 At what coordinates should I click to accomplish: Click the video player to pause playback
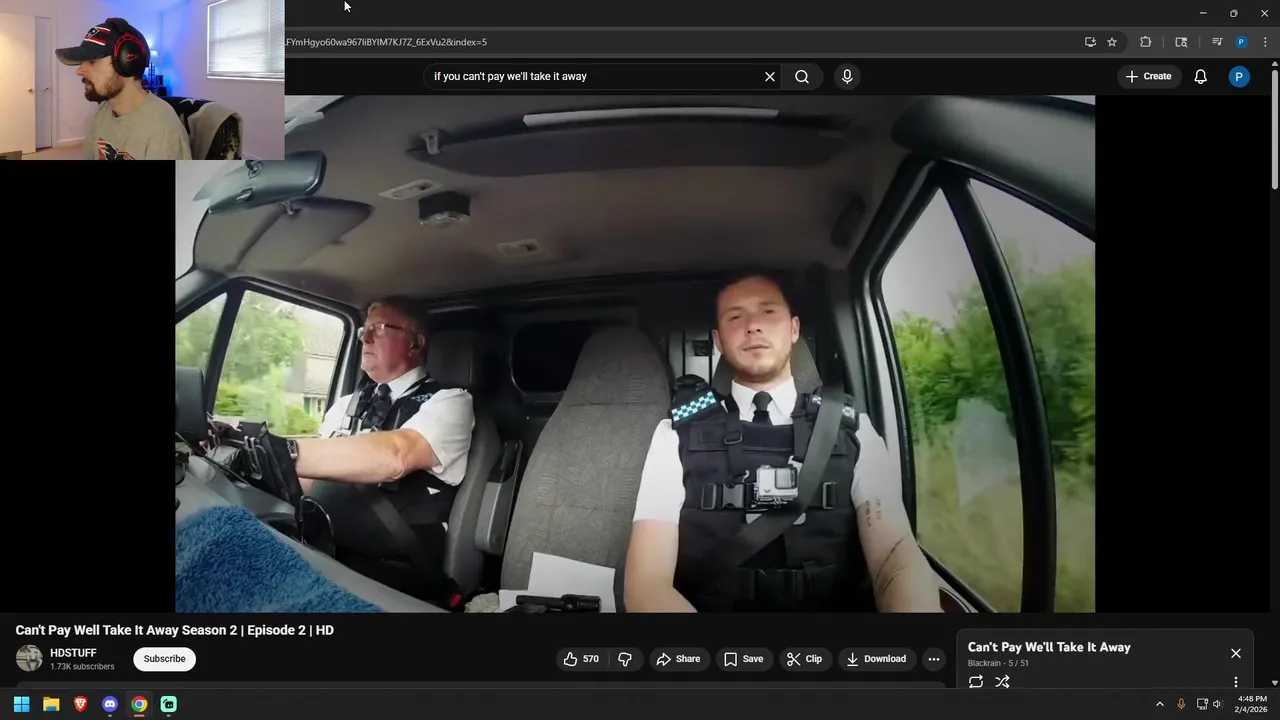pos(635,354)
